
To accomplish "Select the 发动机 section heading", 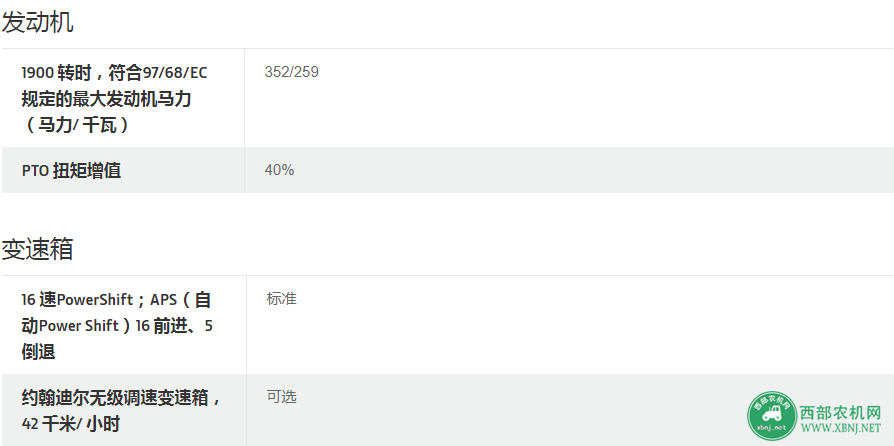I will click(38, 22).
